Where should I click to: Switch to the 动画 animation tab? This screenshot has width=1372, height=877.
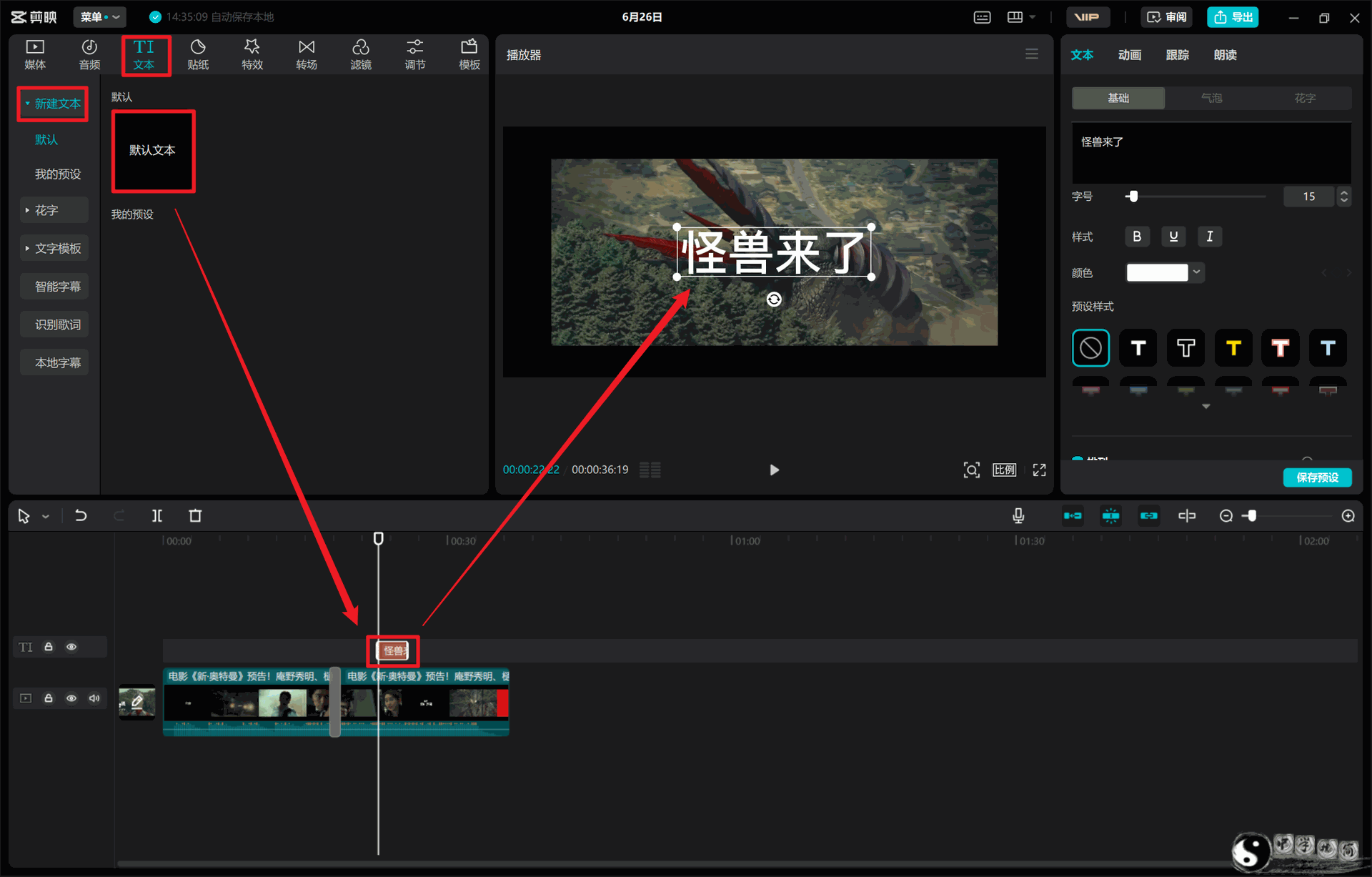coord(1130,55)
